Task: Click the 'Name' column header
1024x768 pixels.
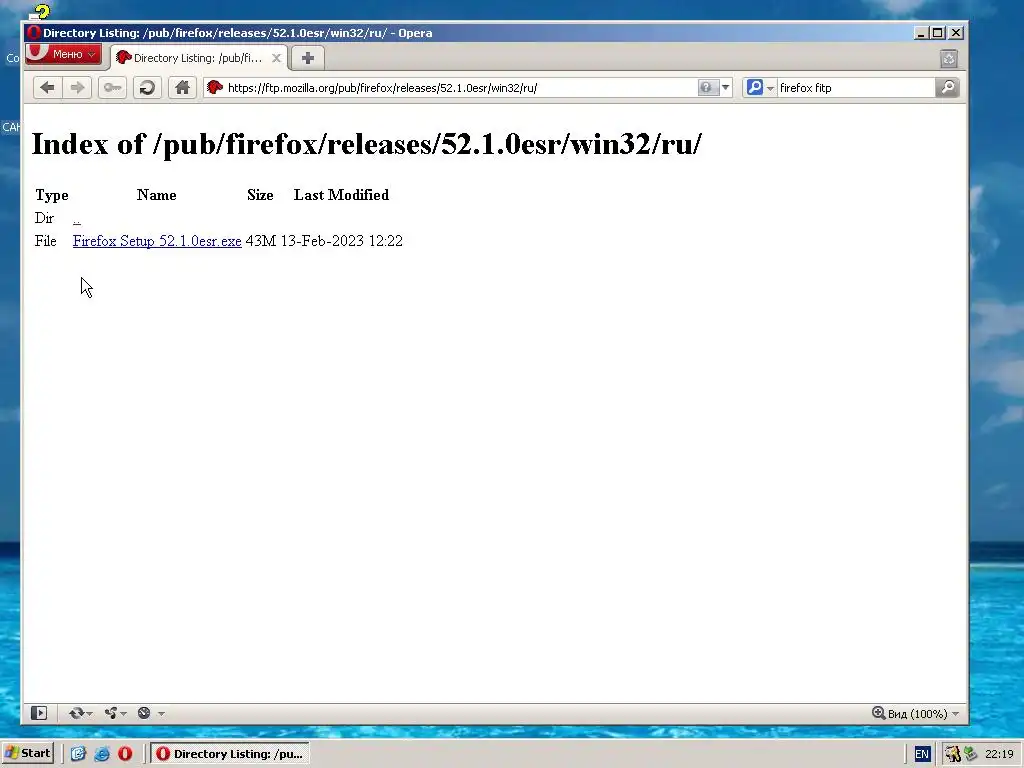Action: pos(157,195)
